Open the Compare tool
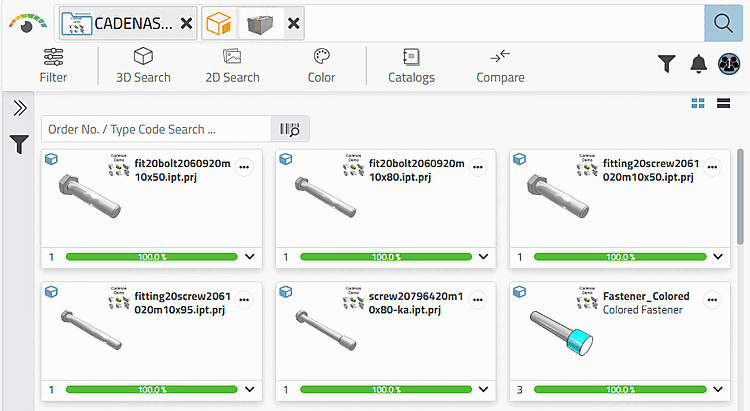The width and height of the screenshot is (750, 411). coord(500,65)
